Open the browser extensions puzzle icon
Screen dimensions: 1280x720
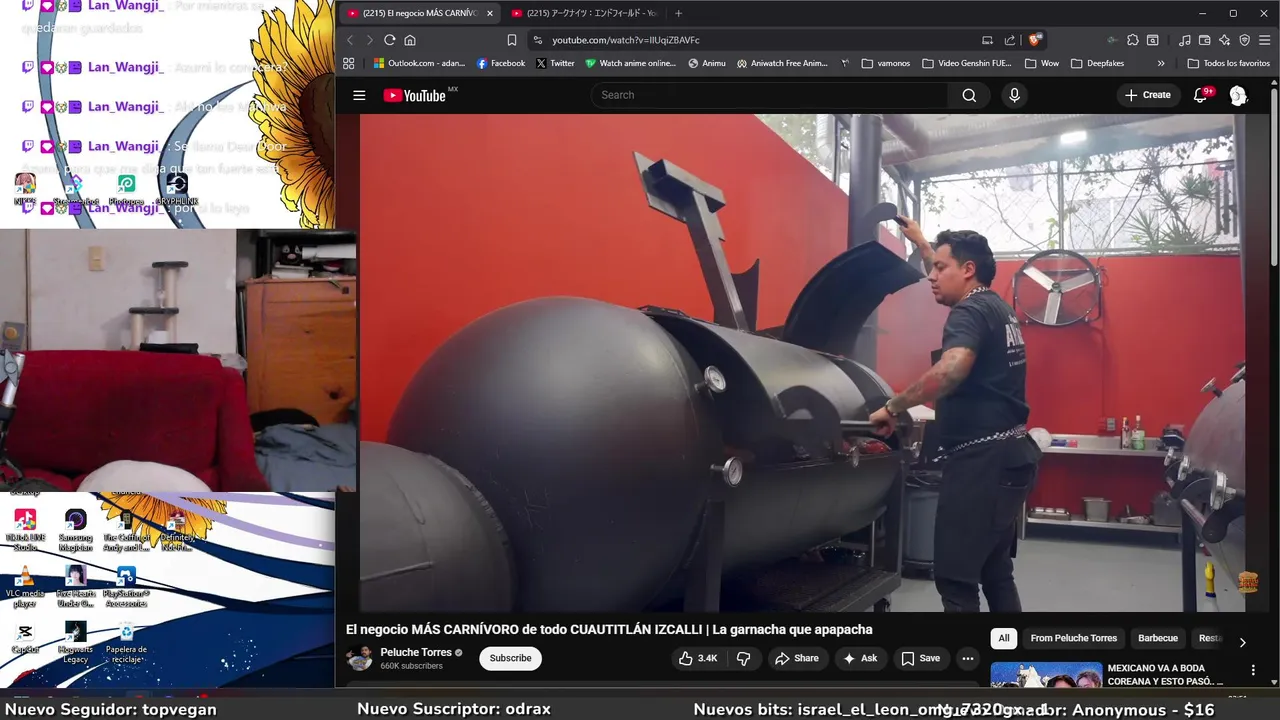pyautogui.click(x=1133, y=40)
